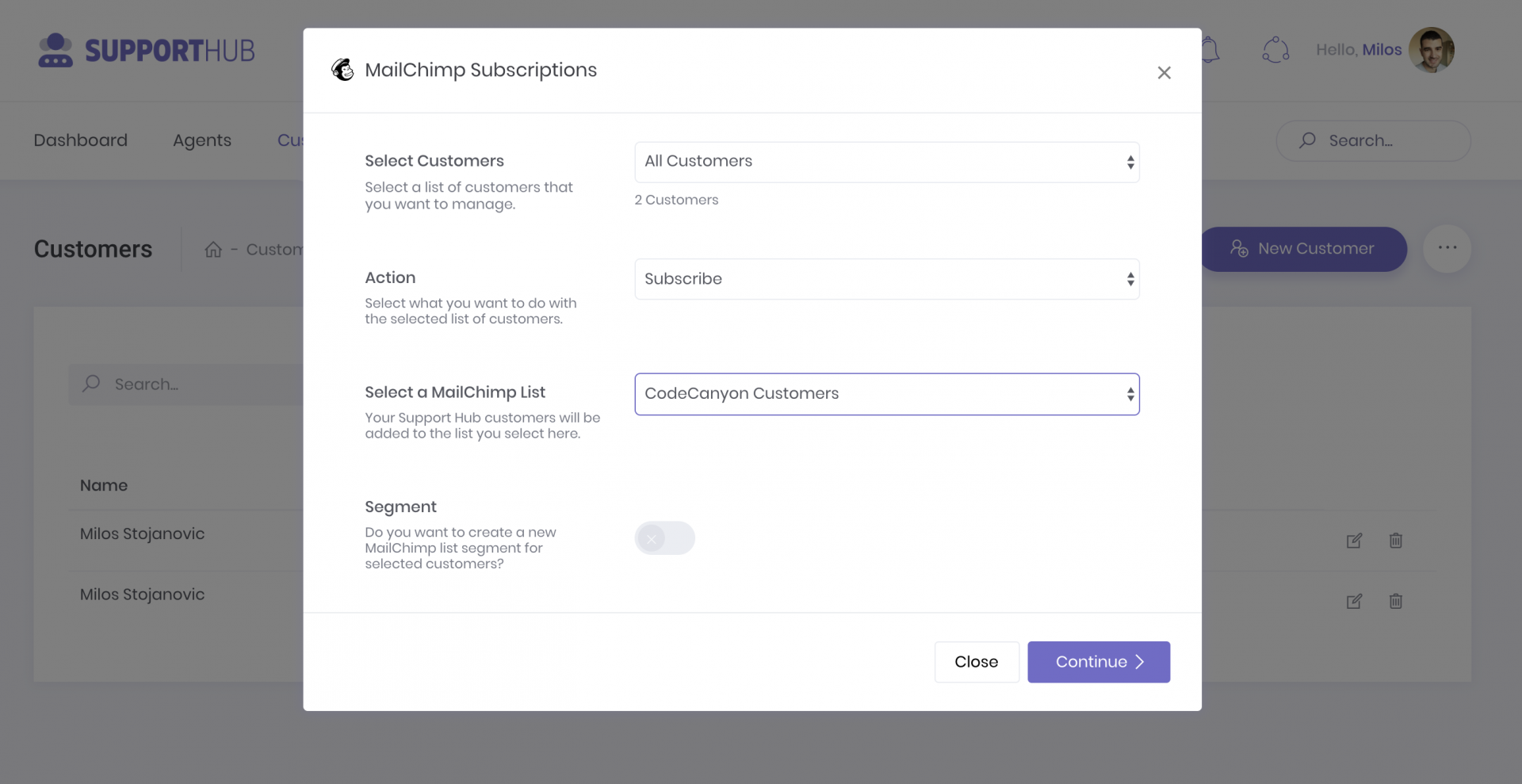
Task: Click the support headset icon in header
Action: coord(1275,50)
